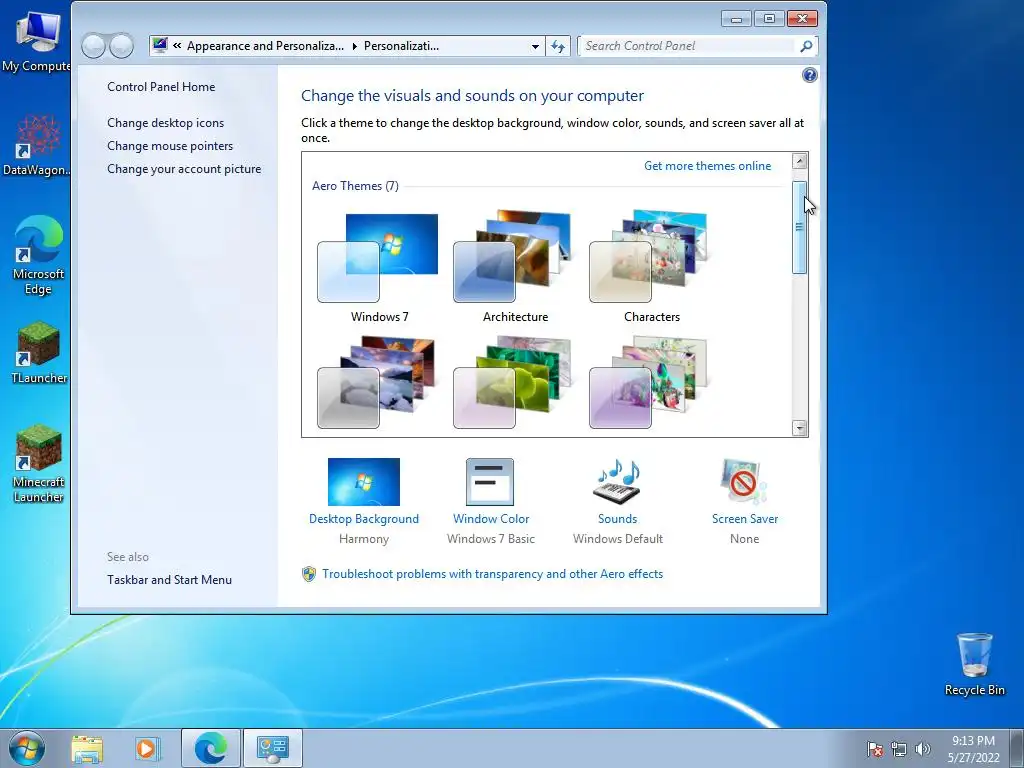The width and height of the screenshot is (1024, 768).
Task: Click the refresh button in address bar
Action: [558, 46]
